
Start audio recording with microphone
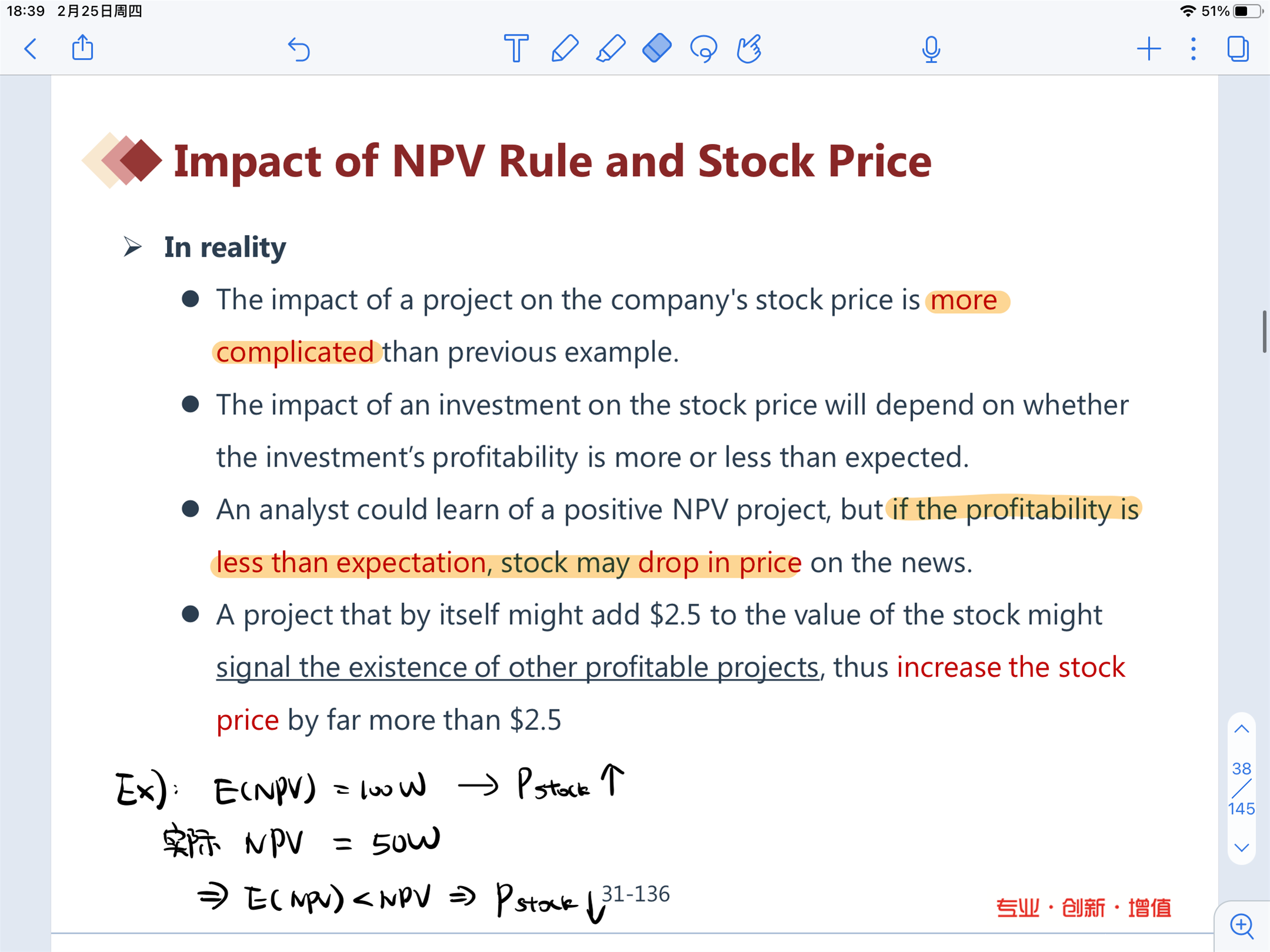[931, 49]
